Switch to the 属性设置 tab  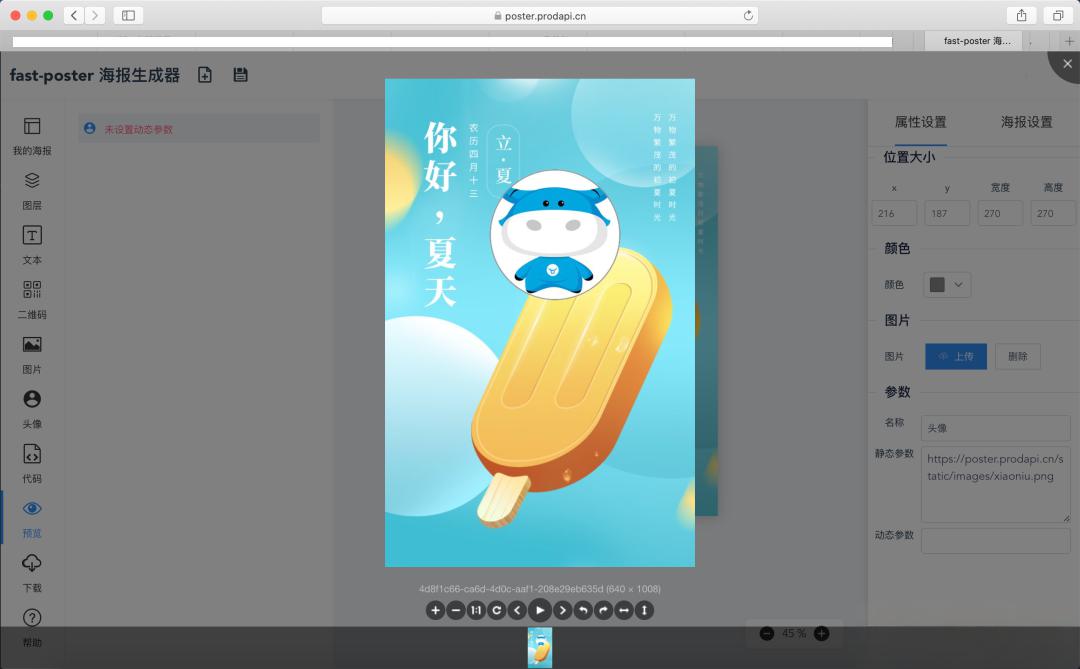[x=920, y=123]
